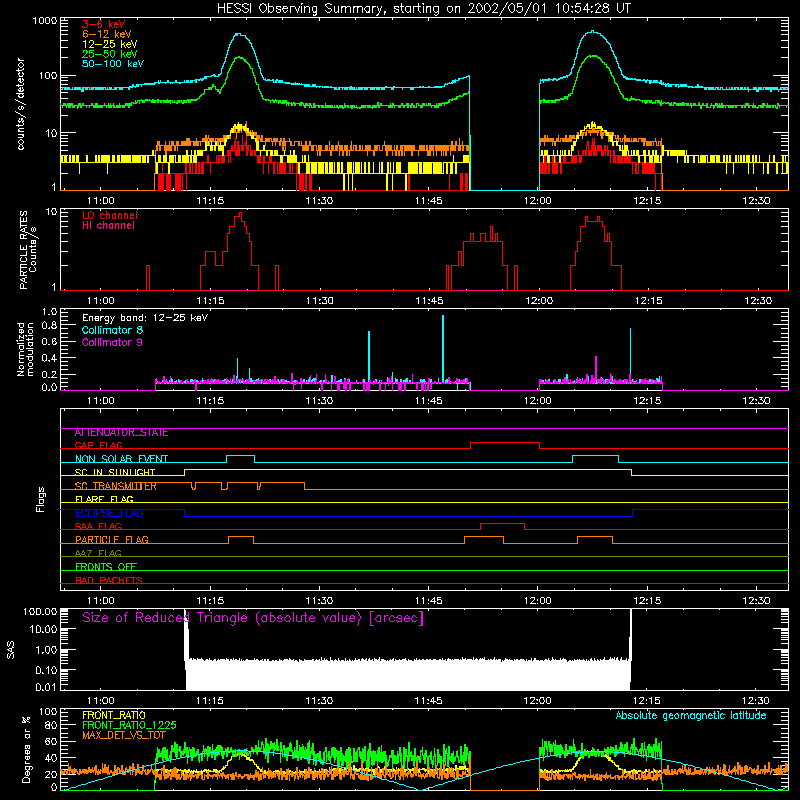
Task: Select the green 25-50 keV legend entry
Action: click(110, 54)
